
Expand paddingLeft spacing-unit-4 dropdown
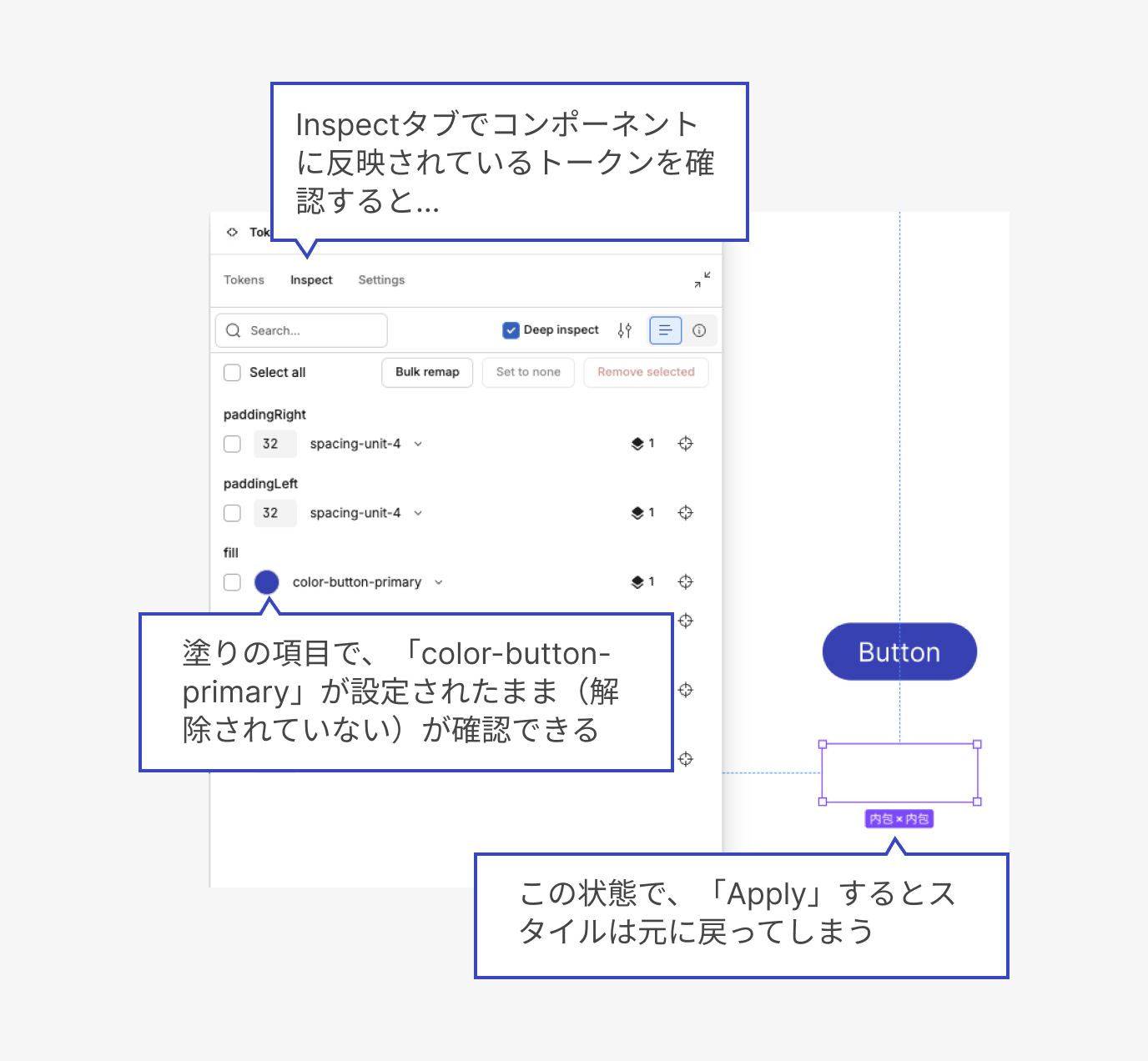pyautogui.click(x=418, y=513)
